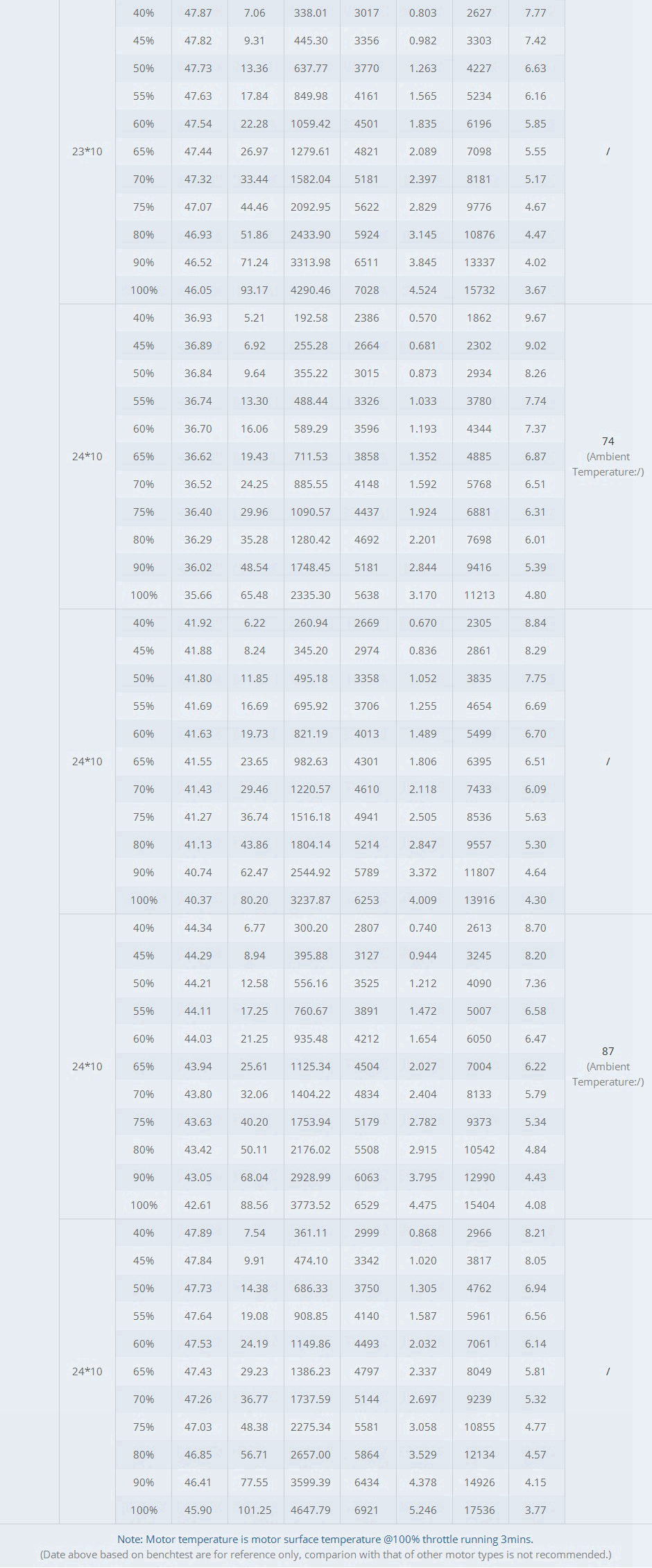The width and height of the screenshot is (652, 1568).
Task: Select the RPM value 6253
Action: tap(367, 900)
